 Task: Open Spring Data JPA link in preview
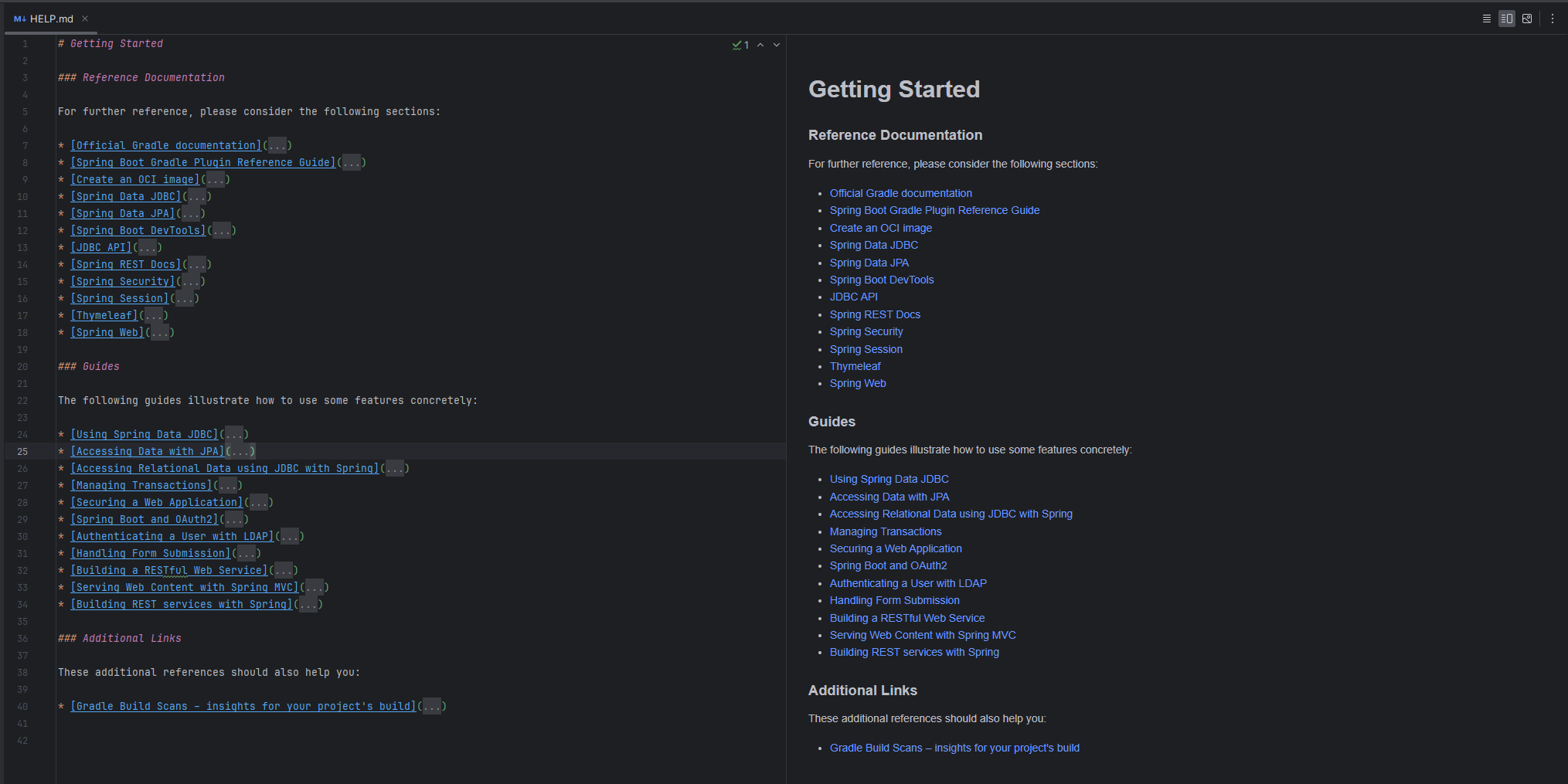pyautogui.click(x=869, y=263)
